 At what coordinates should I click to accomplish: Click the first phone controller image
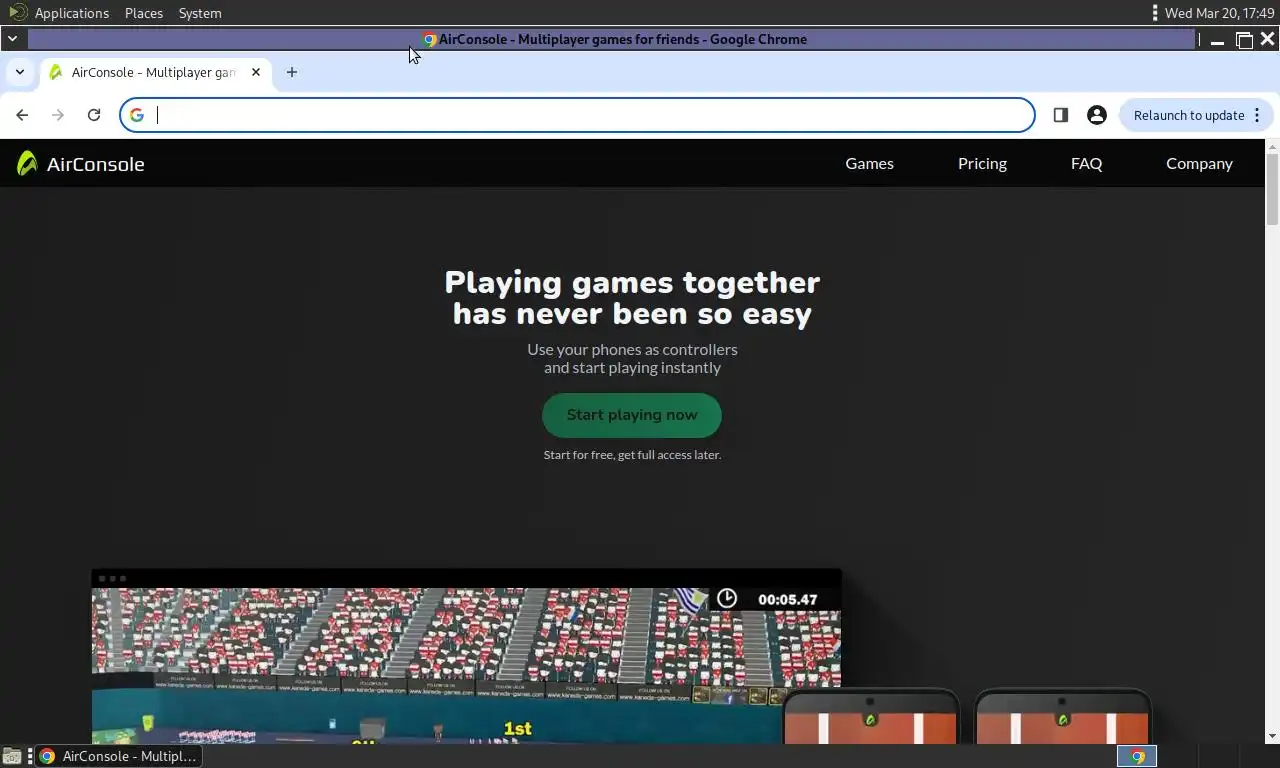coord(870,718)
